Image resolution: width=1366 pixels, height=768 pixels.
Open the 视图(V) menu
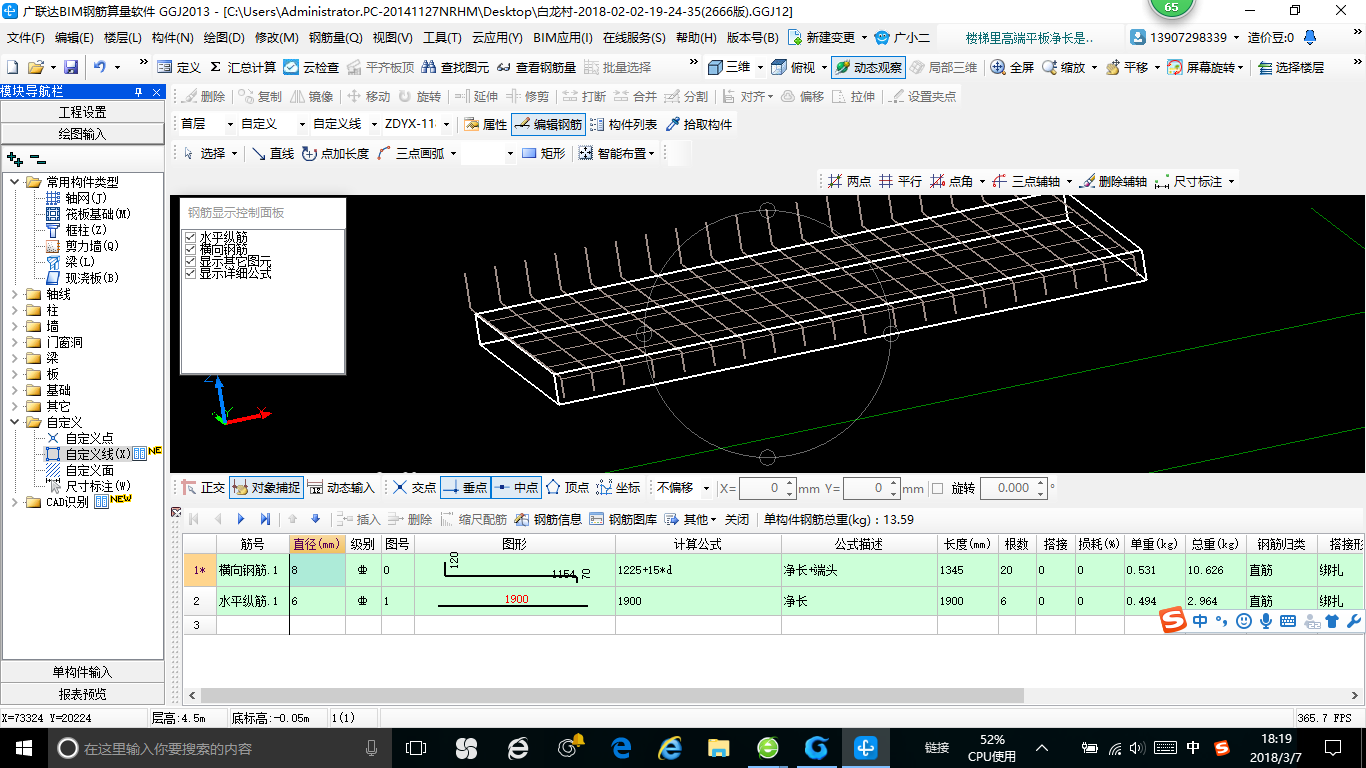coord(393,38)
